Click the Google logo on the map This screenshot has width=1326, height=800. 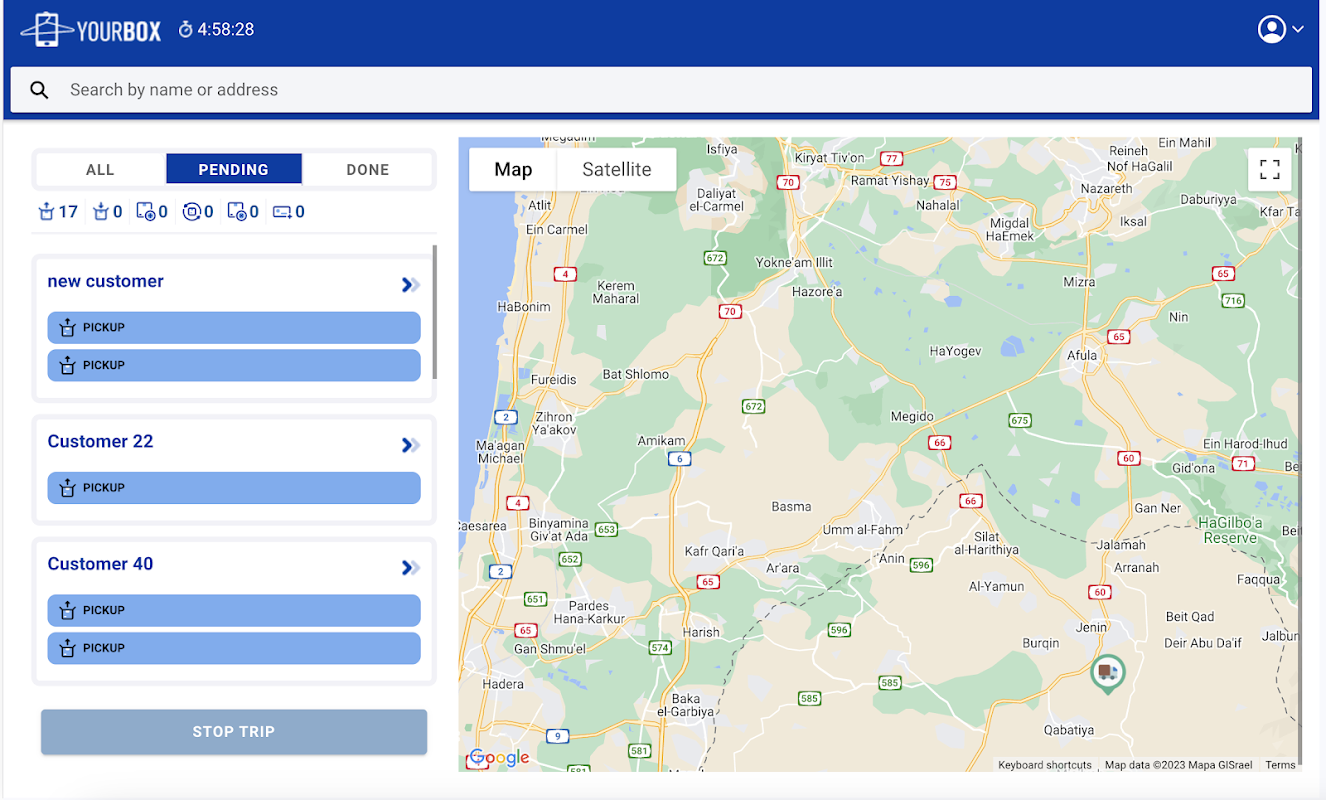499,758
